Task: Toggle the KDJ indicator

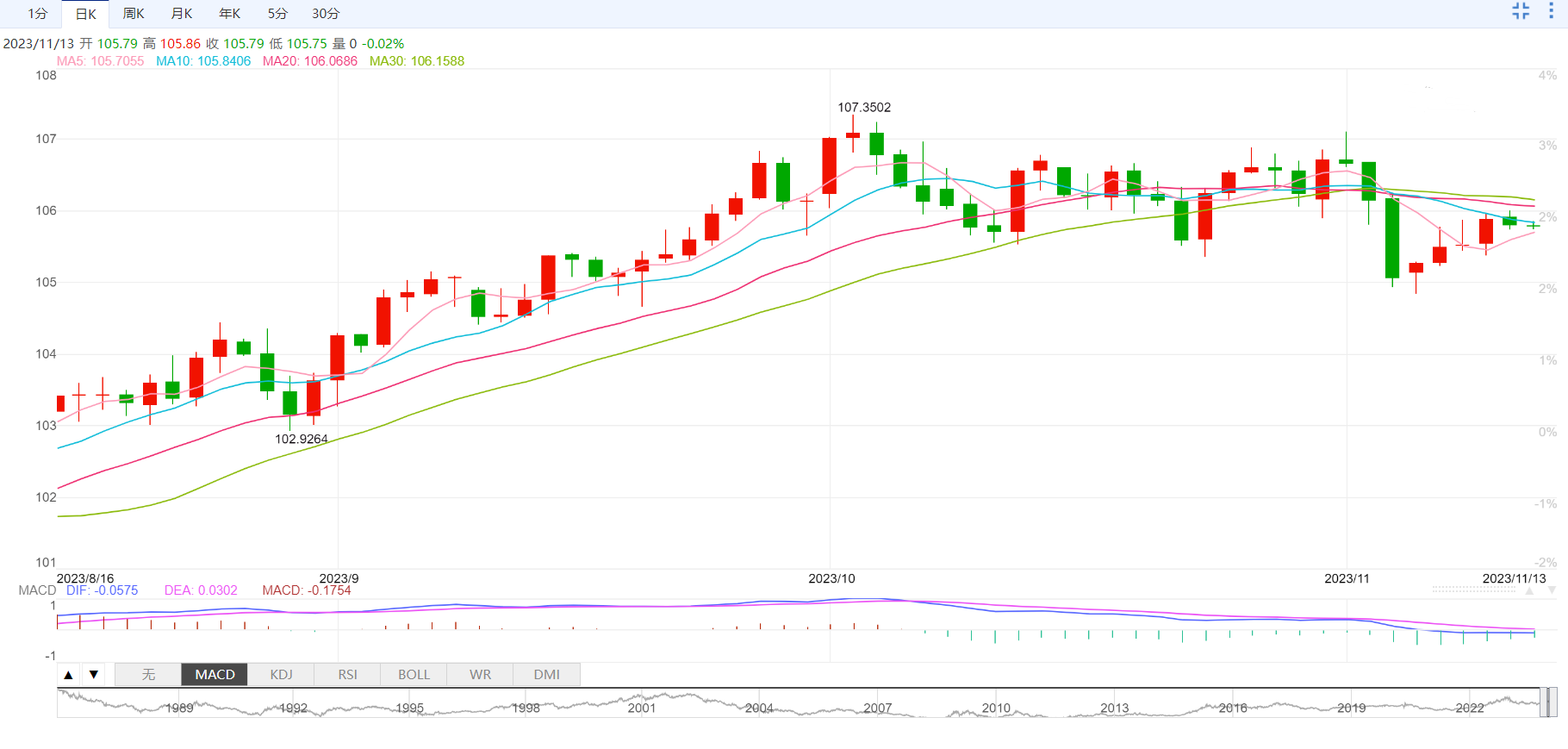Action: coord(281,675)
